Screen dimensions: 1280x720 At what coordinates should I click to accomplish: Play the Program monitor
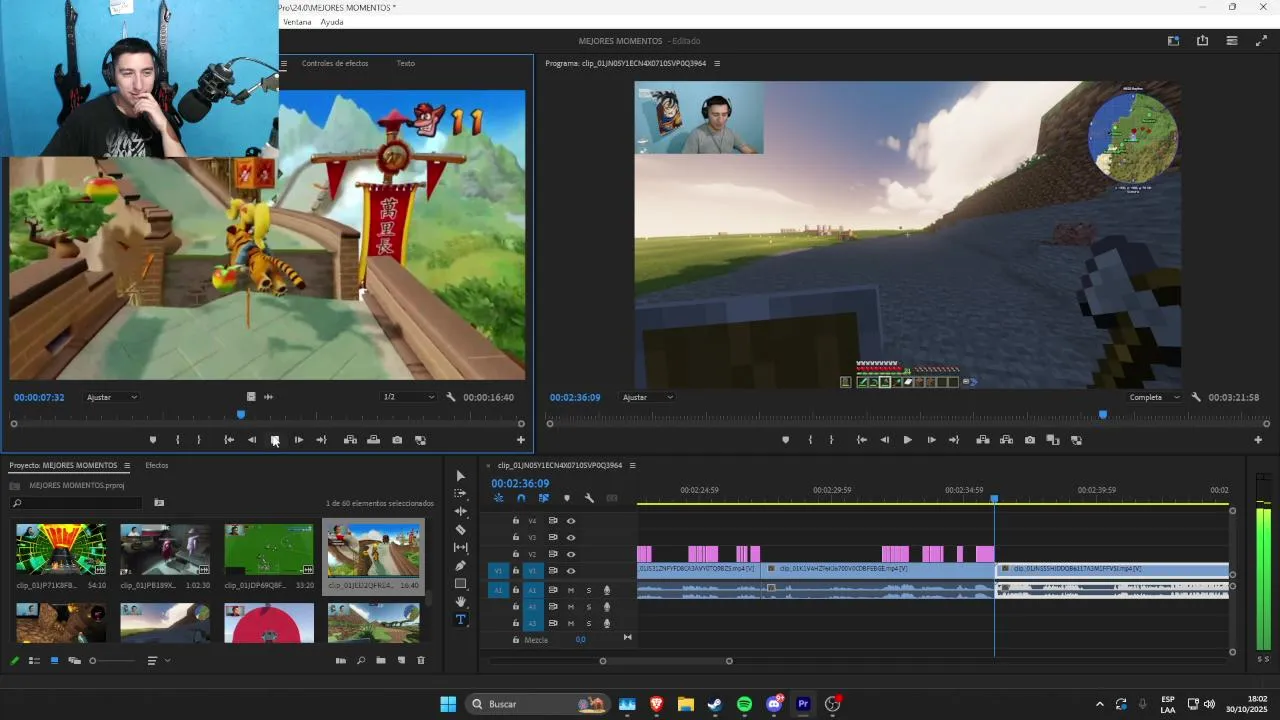point(908,440)
